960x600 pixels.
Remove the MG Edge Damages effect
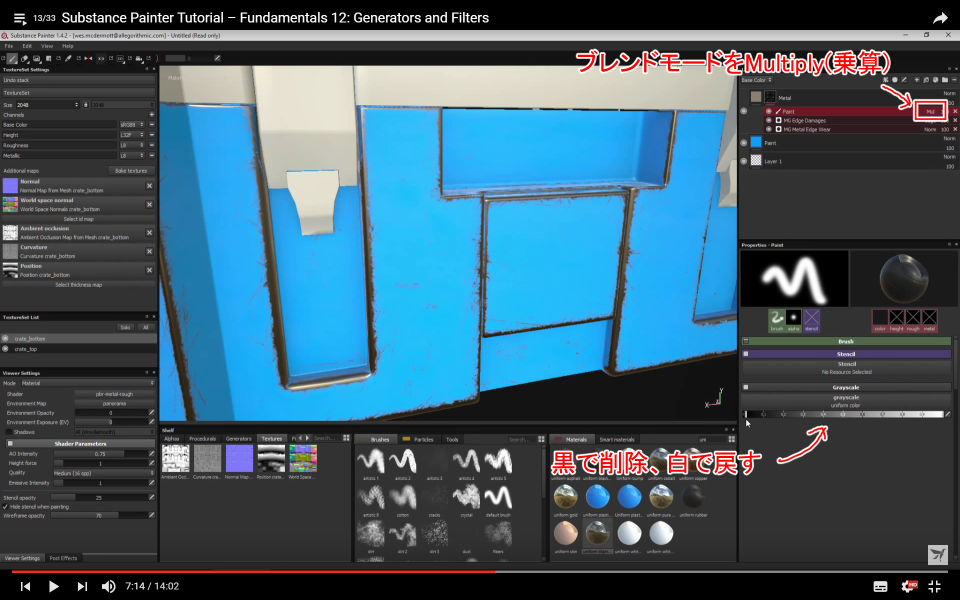pyautogui.click(x=955, y=120)
